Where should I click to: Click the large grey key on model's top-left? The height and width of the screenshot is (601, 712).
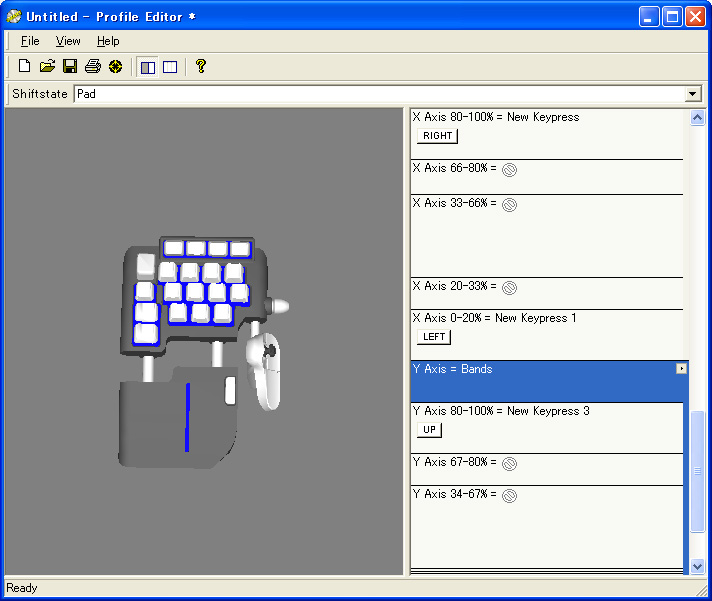pyautogui.click(x=146, y=266)
